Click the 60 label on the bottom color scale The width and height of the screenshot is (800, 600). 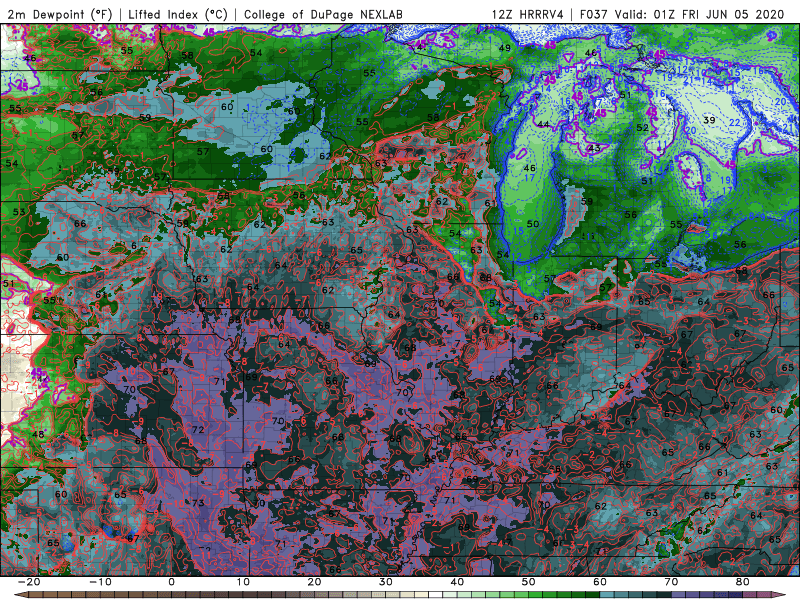click(x=600, y=582)
